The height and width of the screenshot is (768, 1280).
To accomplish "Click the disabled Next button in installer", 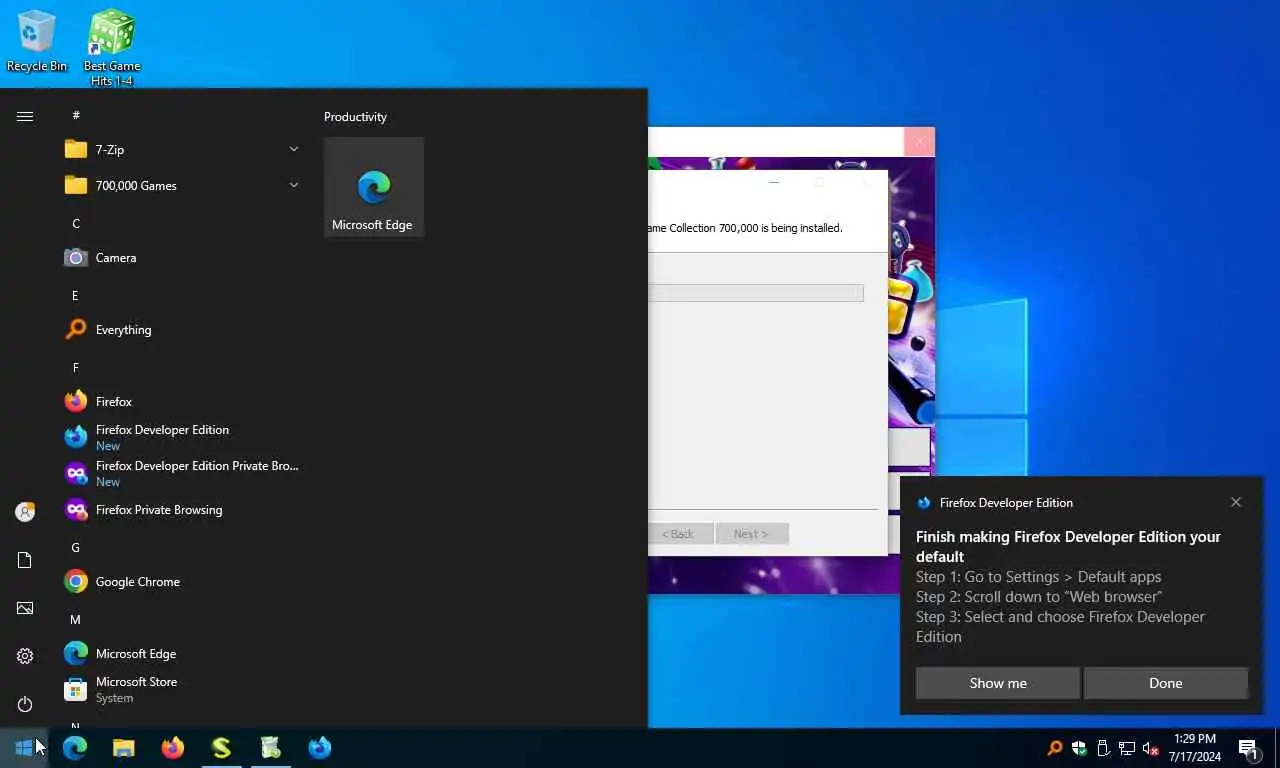I will click(752, 534).
